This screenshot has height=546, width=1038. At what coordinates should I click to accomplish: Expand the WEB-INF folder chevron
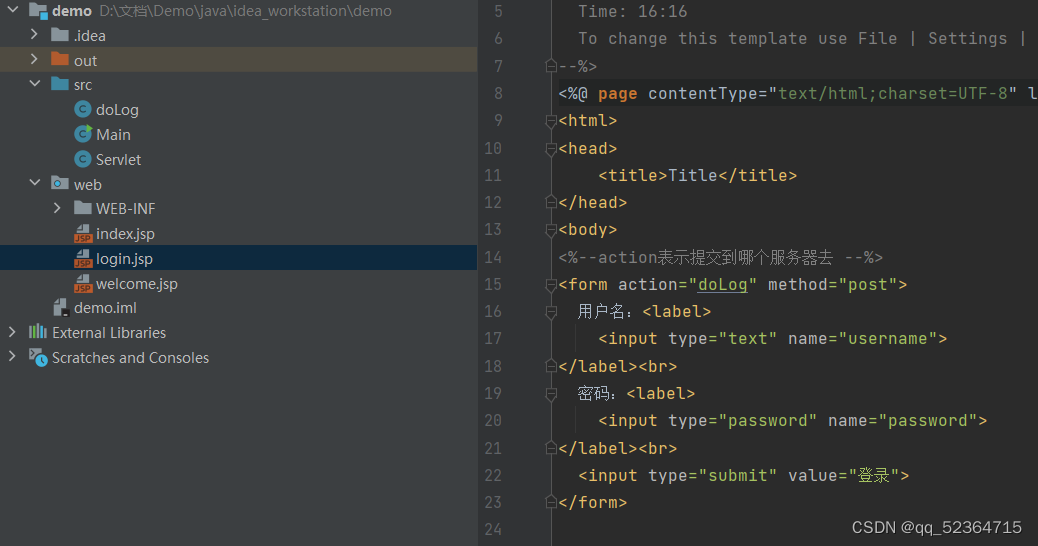[x=57, y=208]
